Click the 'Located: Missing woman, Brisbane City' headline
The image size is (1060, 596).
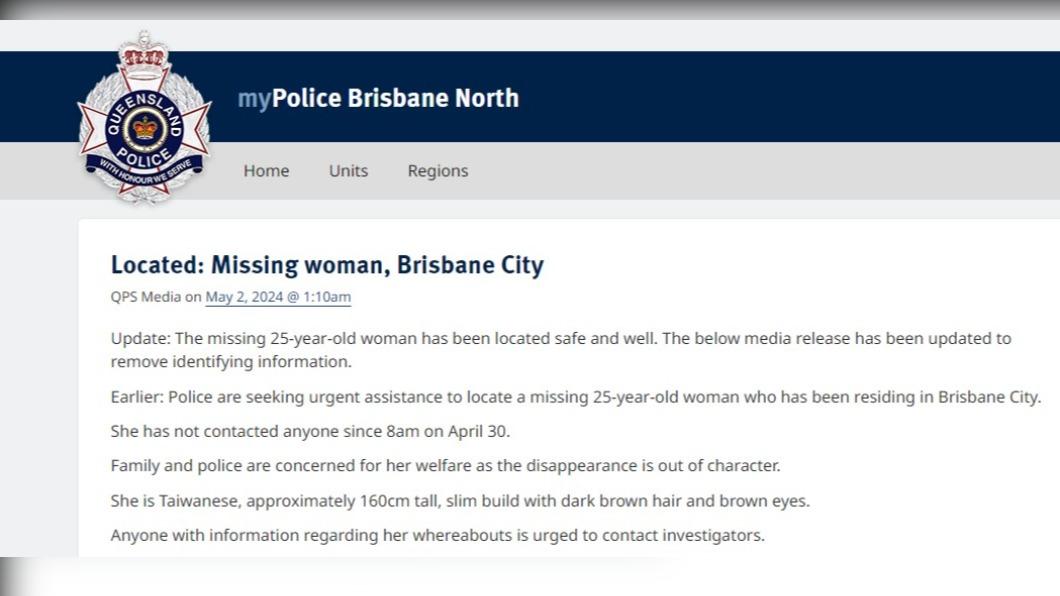coord(327,265)
